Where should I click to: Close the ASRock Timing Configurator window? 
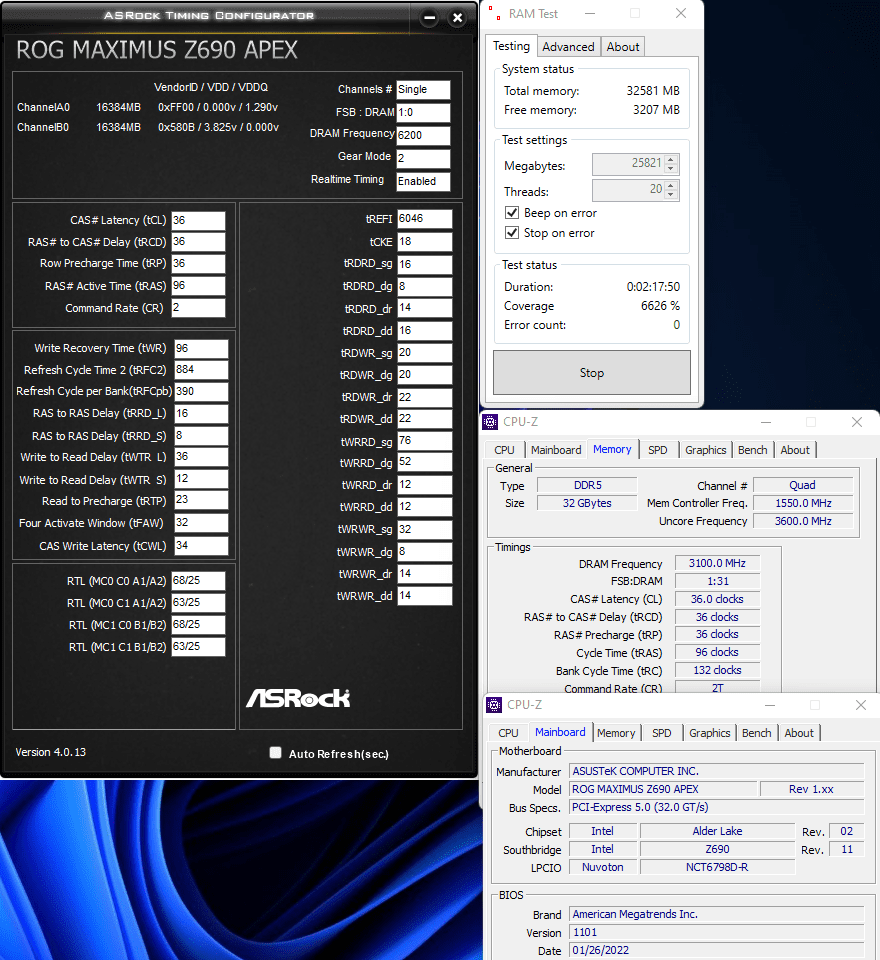tap(457, 18)
